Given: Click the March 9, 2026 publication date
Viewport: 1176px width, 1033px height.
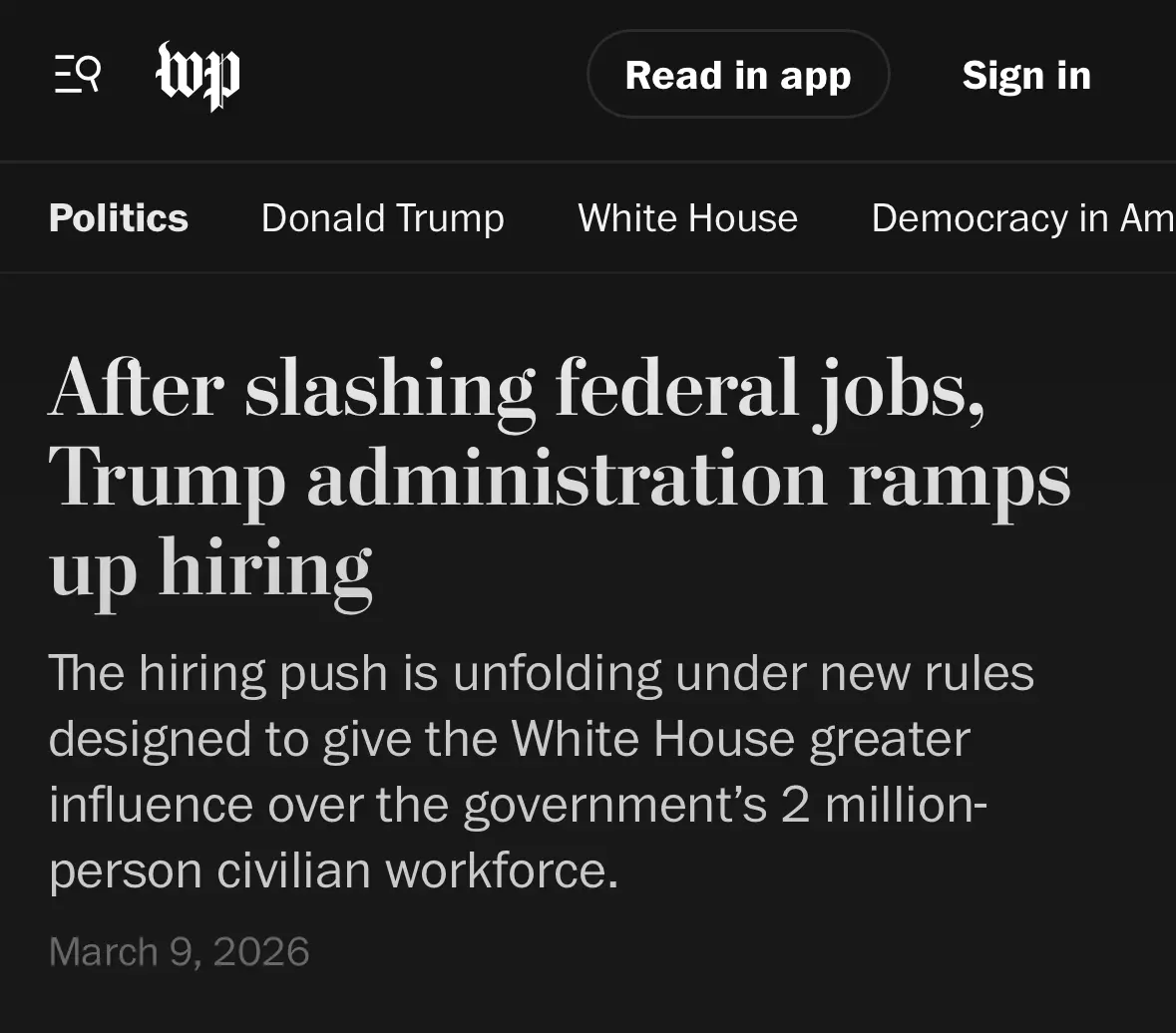Looking at the screenshot, I should [x=180, y=951].
